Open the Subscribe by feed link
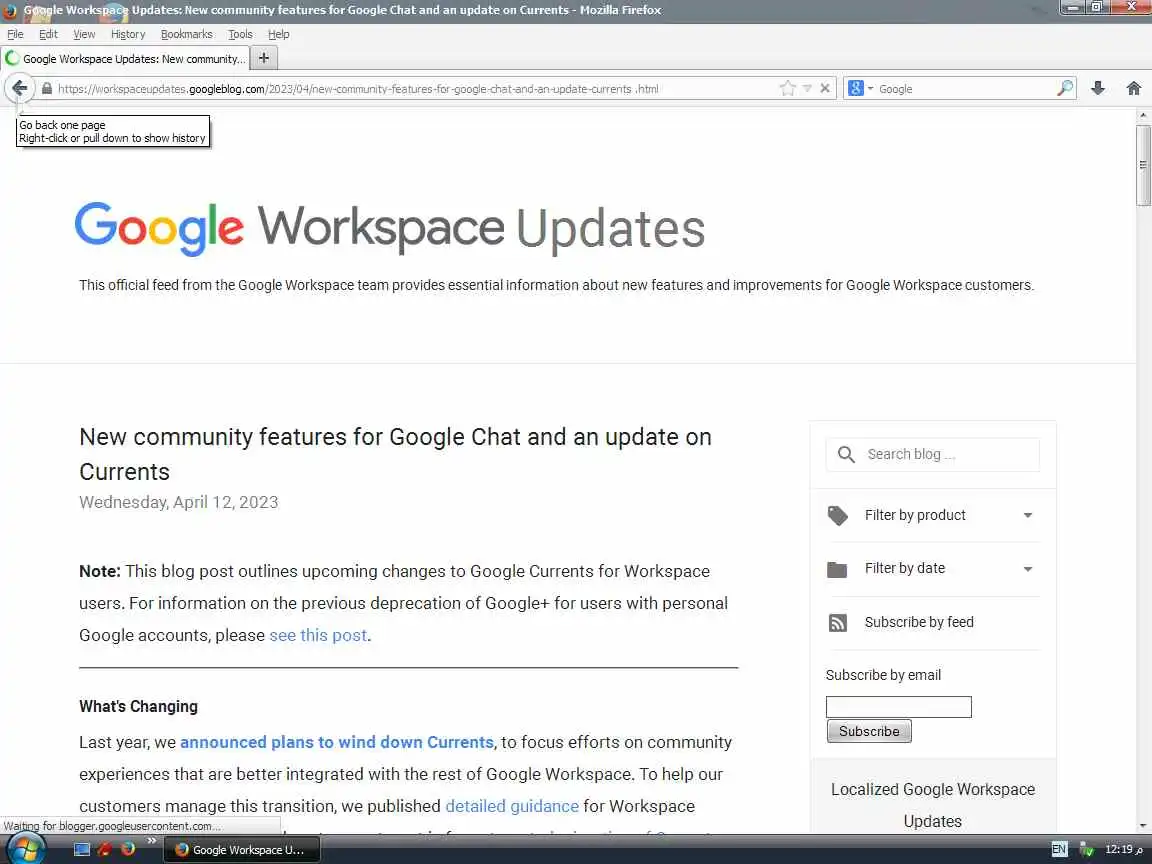The width and height of the screenshot is (1152, 864). coord(918,622)
